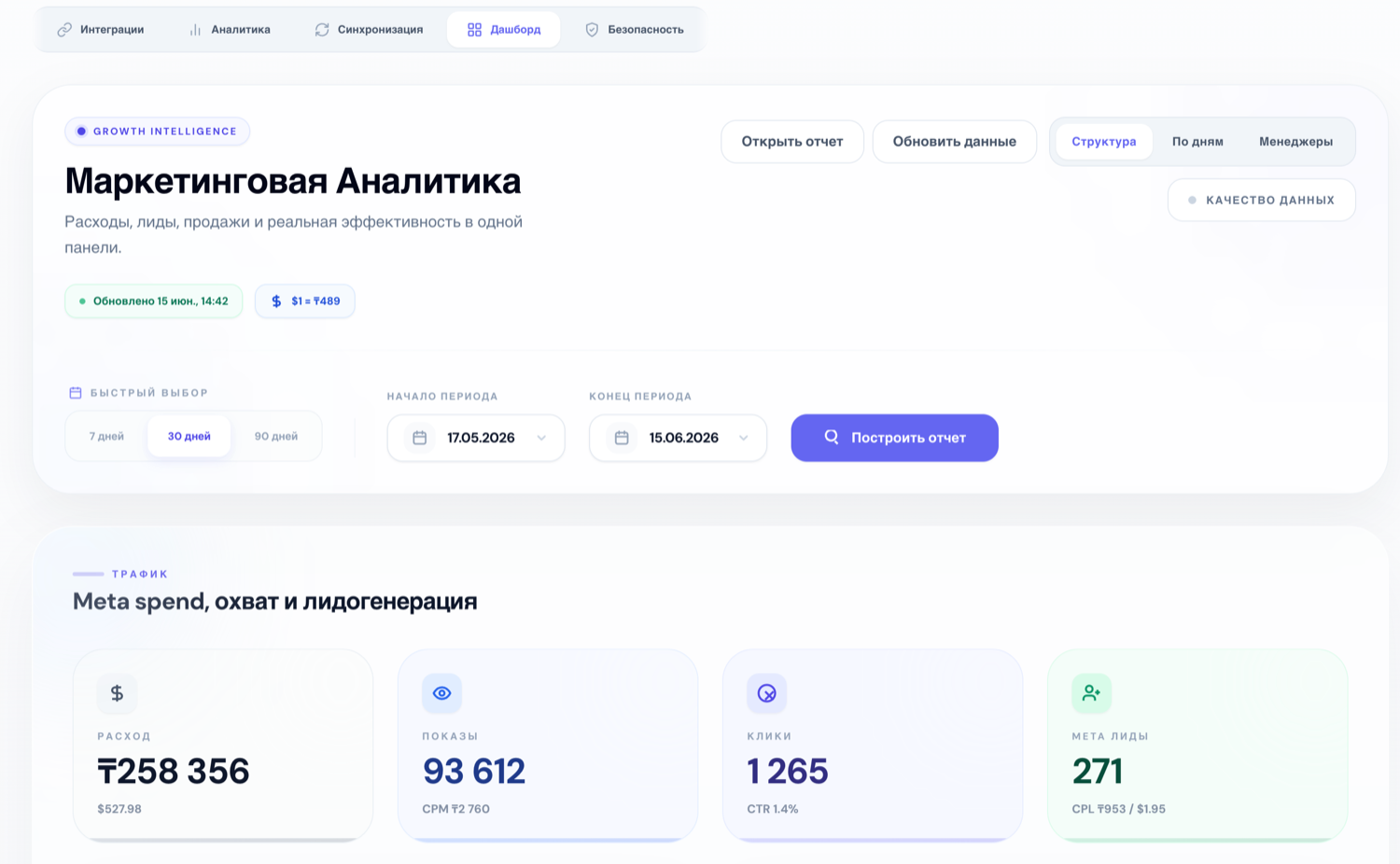This screenshot has width=1400, height=864.
Task: Click the start date value 17.05.2026
Action: click(x=481, y=438)
